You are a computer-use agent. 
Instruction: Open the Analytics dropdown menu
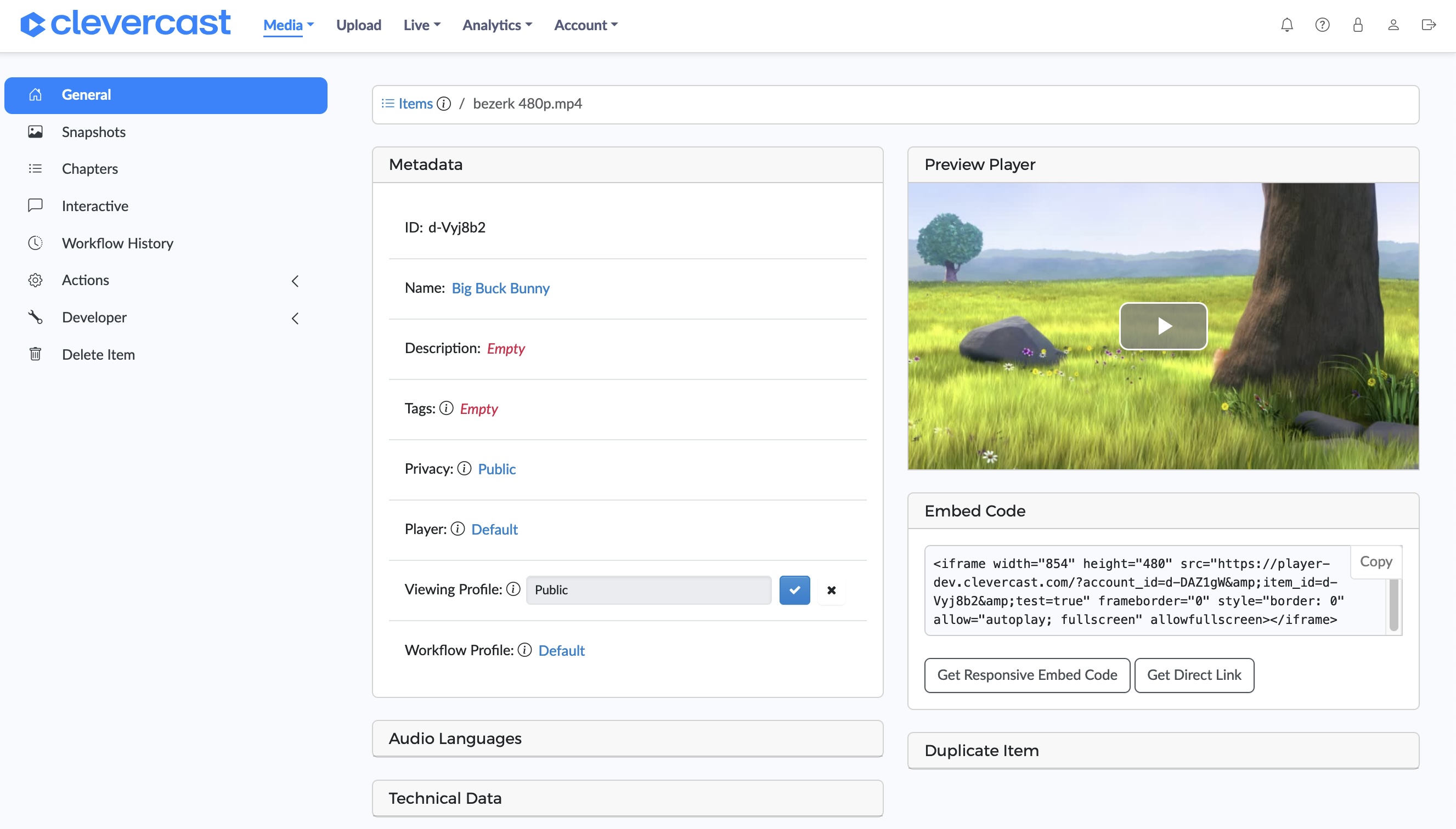point(497,25)
